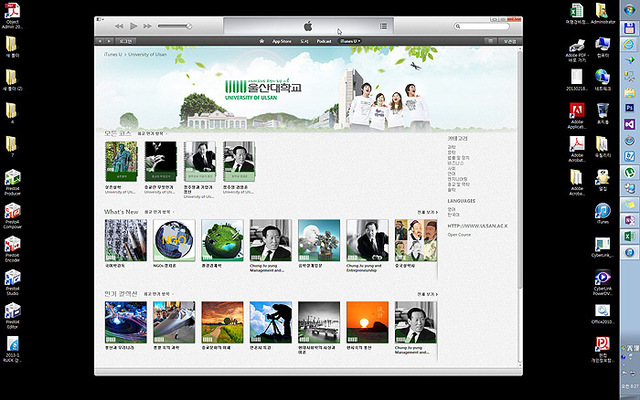Open Chung Ju-yung and Entrepreneurship course thumbnail

367,240
